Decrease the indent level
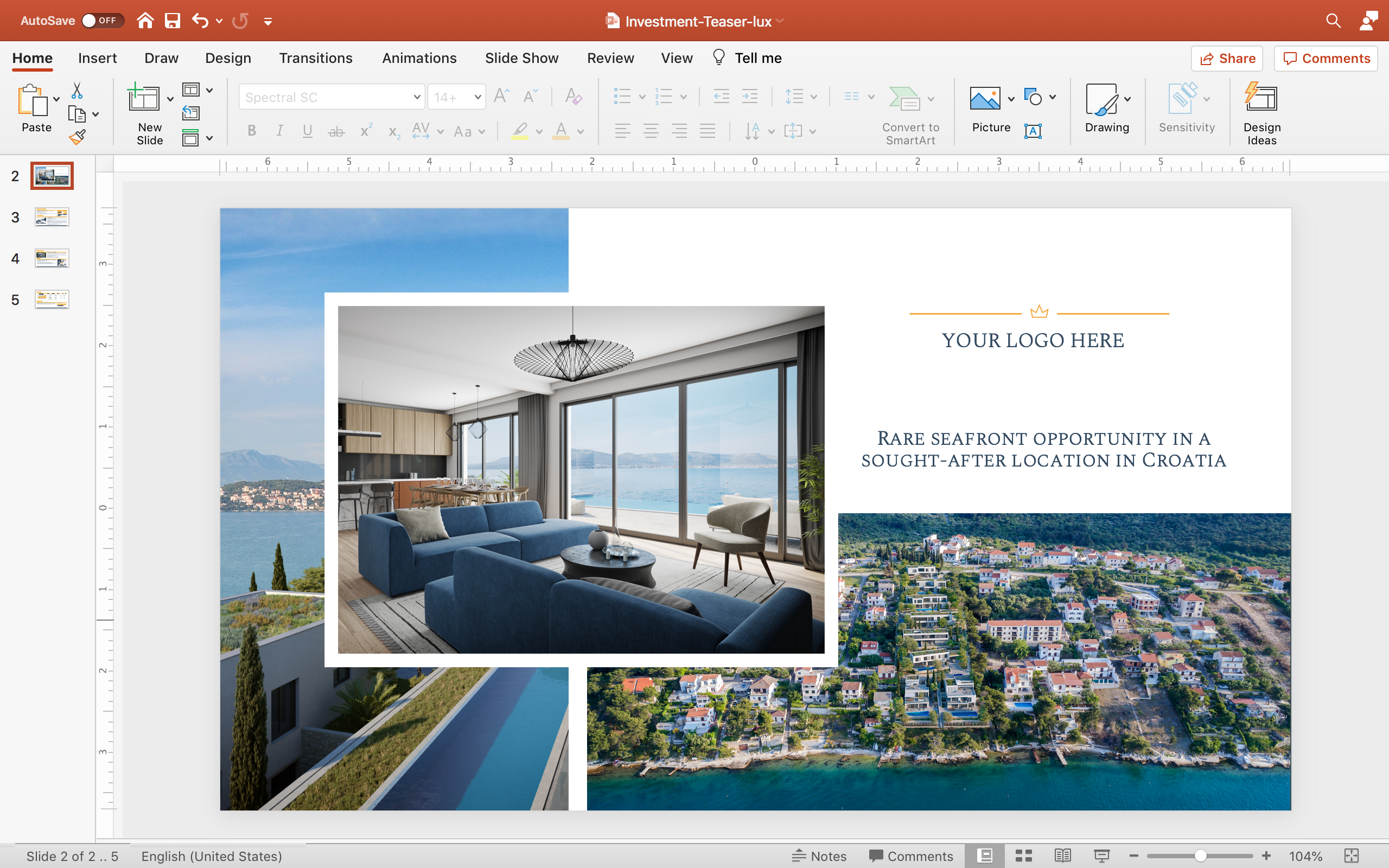This screenshot has width=1389, height=868. coord(722,97)
